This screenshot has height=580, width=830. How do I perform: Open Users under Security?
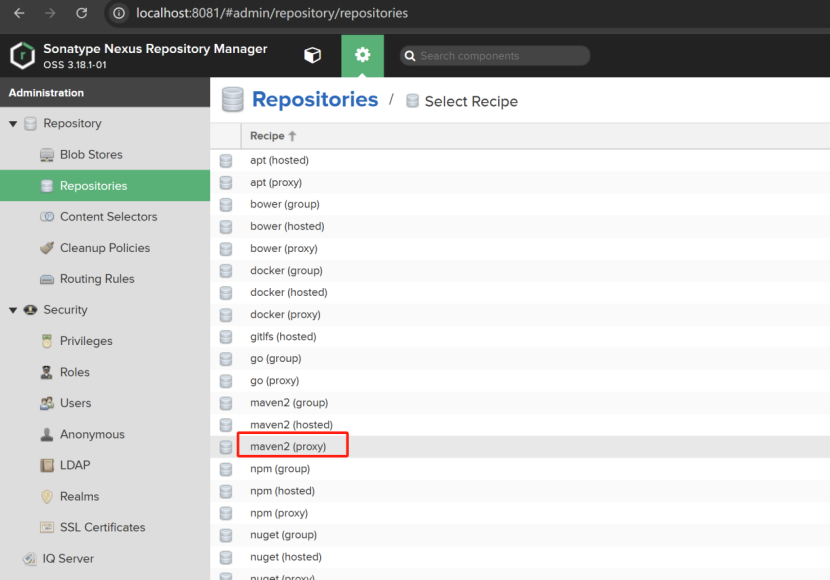(75, 403)
